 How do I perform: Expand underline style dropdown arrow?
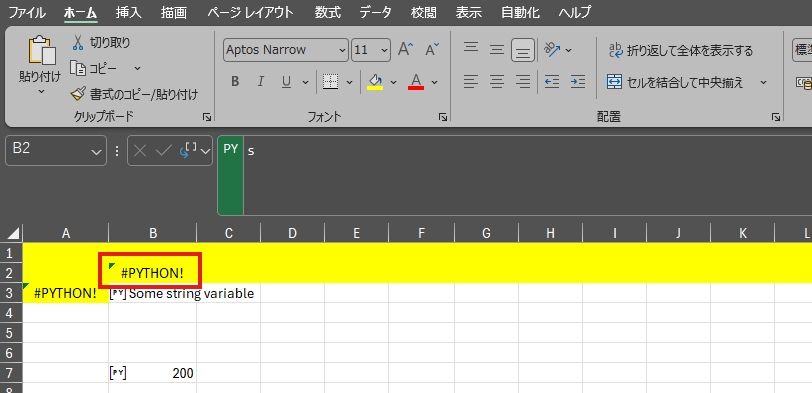pyautogui.click(x=305, y=82)
